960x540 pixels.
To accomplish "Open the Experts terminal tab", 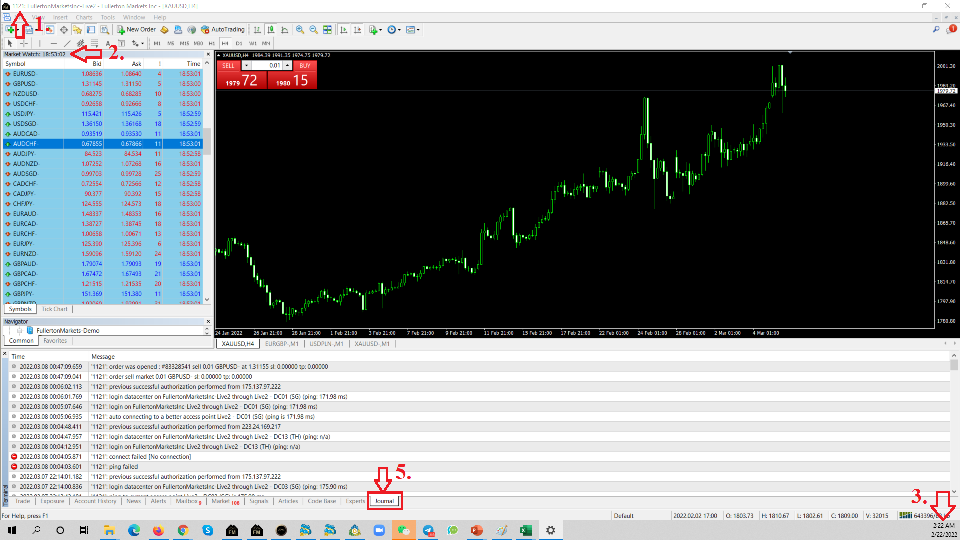I will coord(355,501).
